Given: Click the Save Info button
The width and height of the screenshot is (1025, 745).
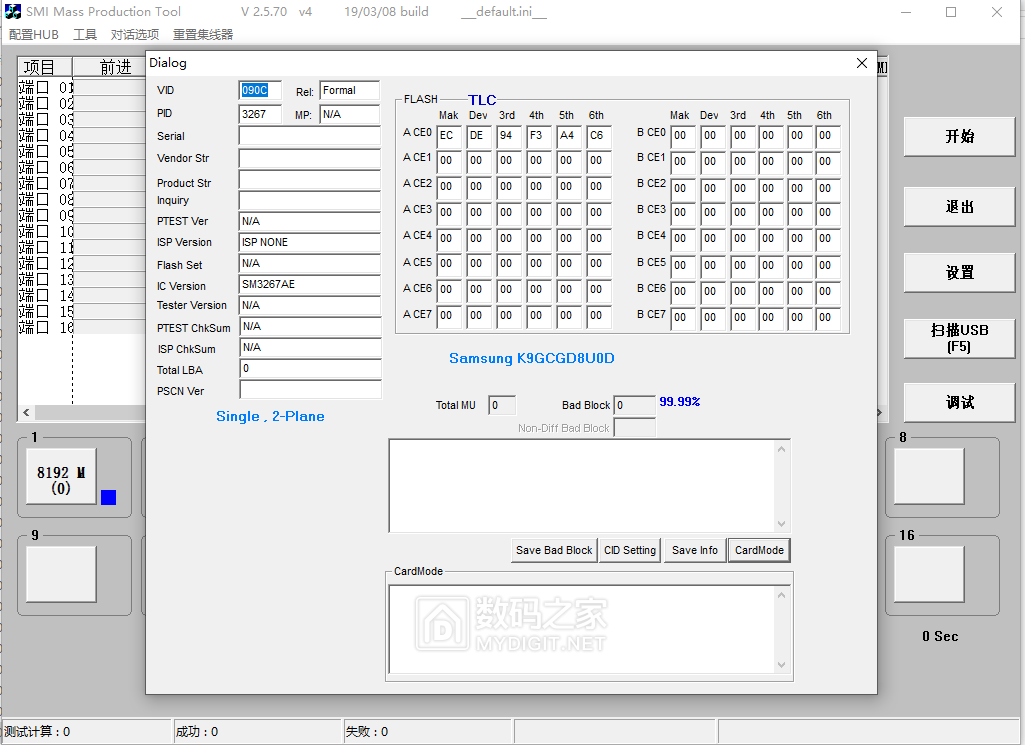Looking at the screenshot, I should coord(694,550).
